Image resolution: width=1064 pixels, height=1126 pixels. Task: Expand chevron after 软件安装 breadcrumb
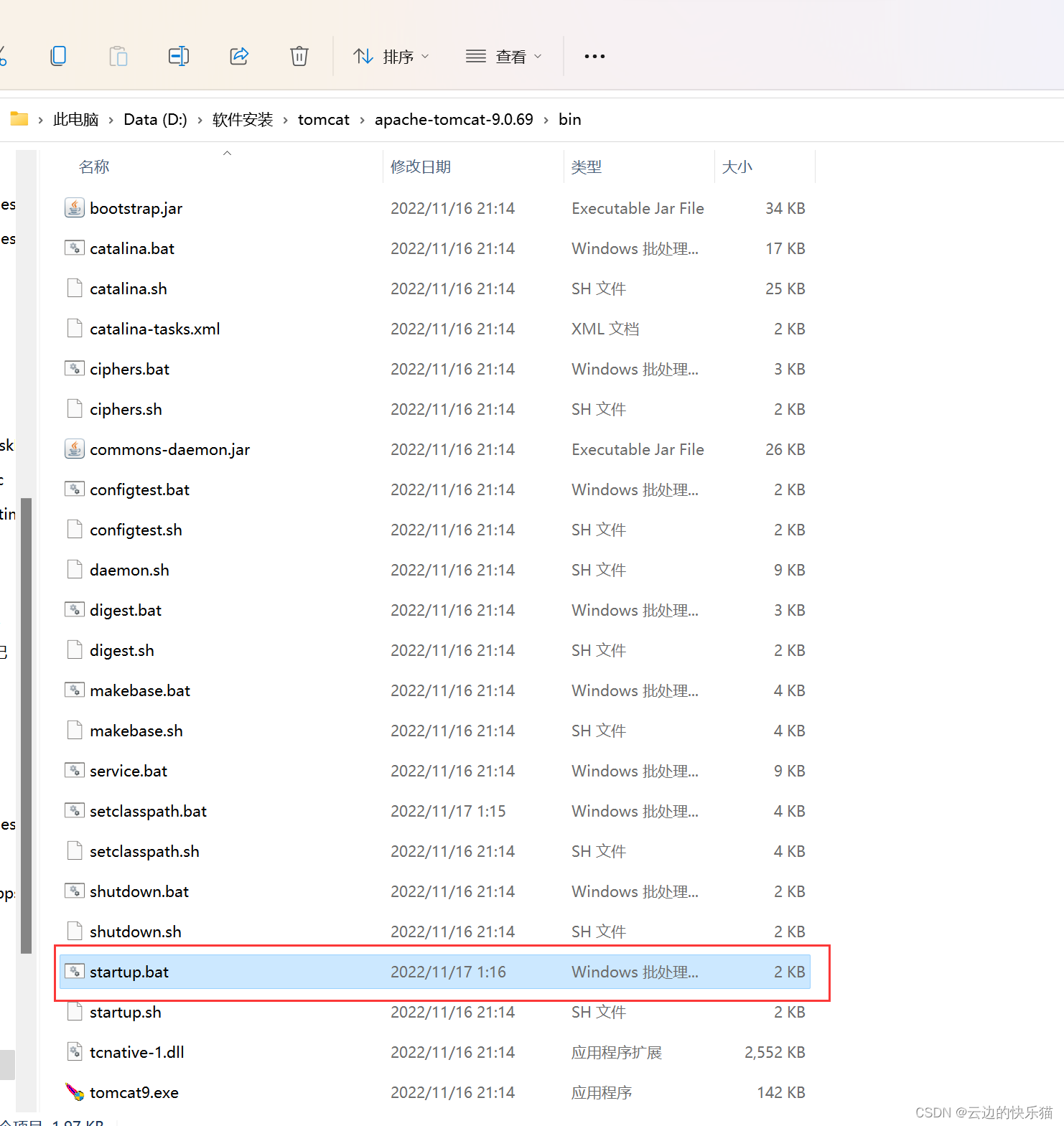coord(286,121)
